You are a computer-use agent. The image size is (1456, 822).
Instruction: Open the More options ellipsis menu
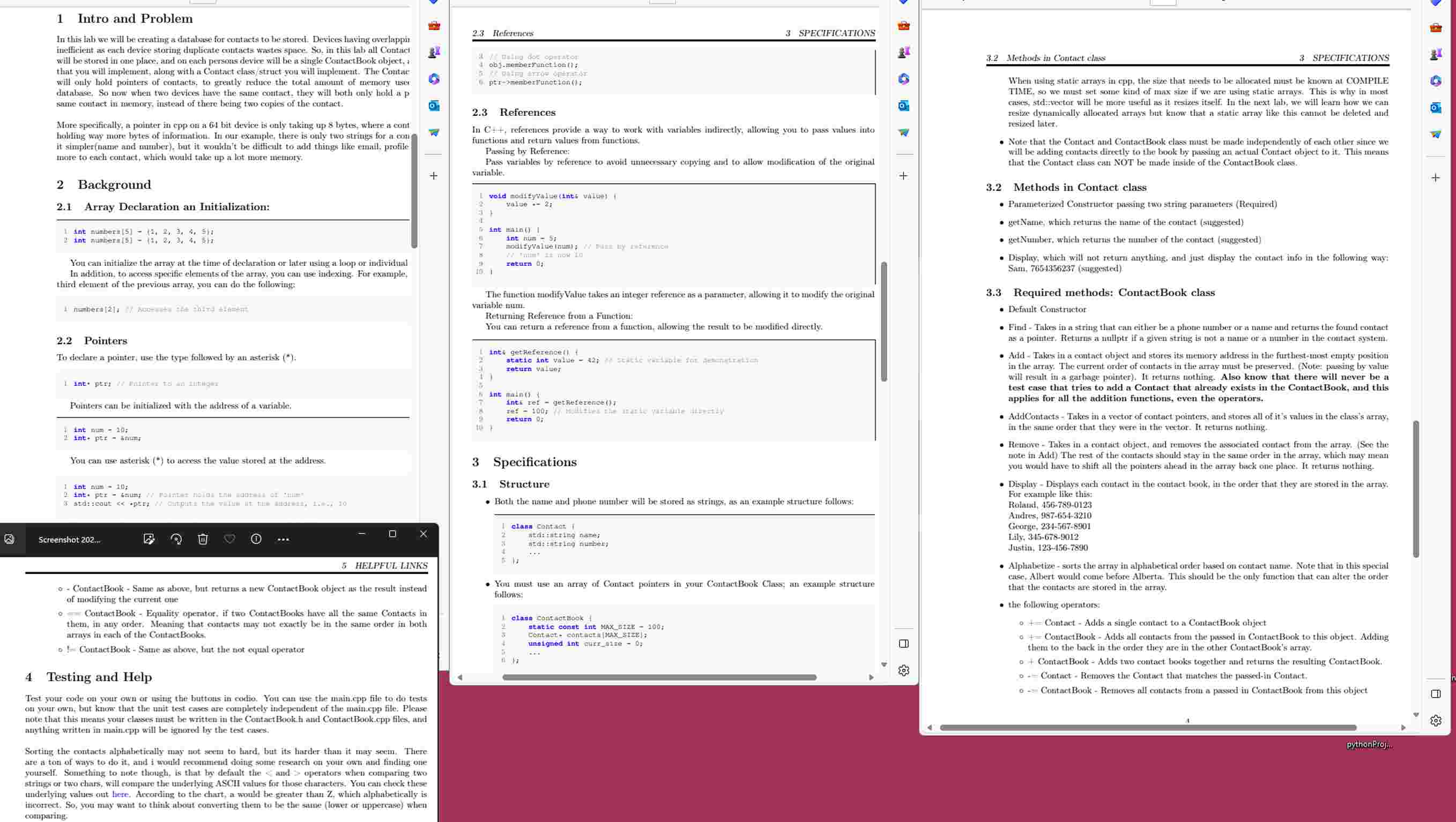pos(283,540)
